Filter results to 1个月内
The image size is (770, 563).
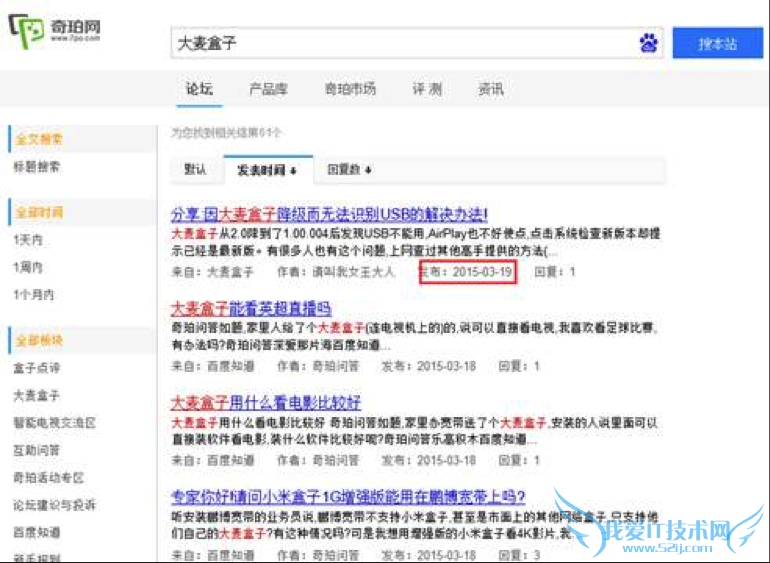[33, 295]
